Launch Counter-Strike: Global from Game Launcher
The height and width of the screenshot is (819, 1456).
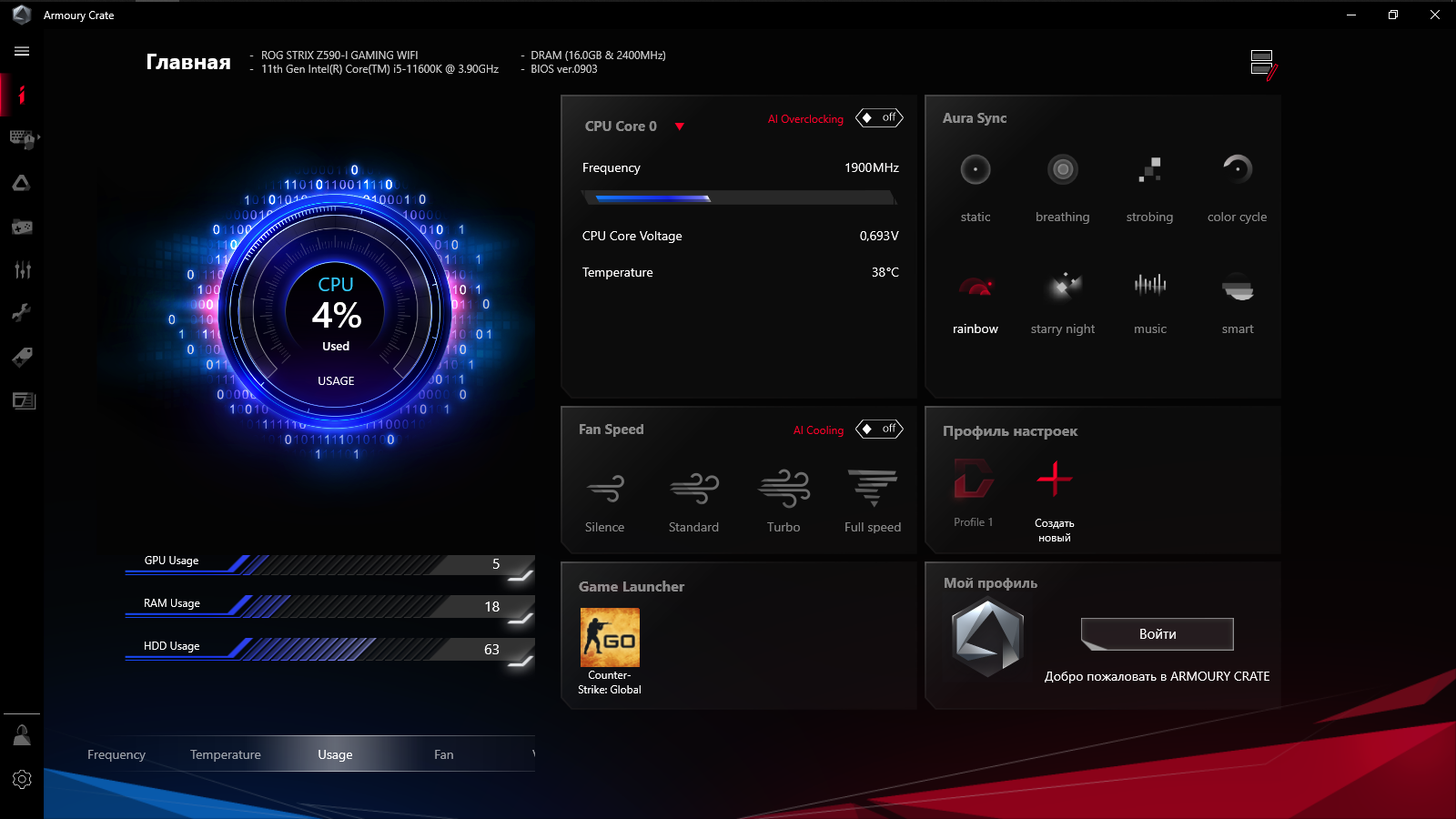click(610, 636)
